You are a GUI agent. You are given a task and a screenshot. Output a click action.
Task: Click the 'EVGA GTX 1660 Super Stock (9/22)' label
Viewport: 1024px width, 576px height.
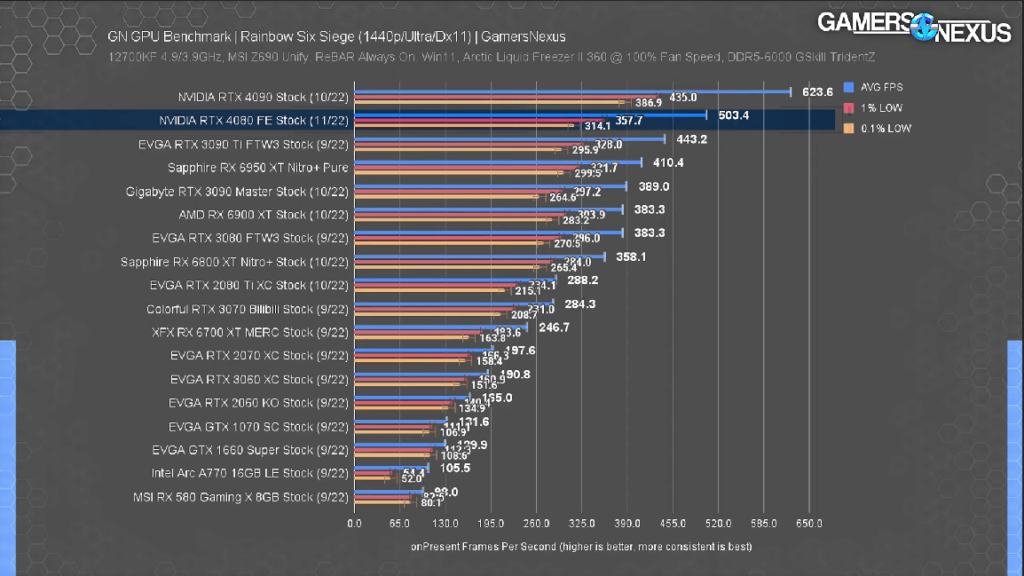coord(251,450)
